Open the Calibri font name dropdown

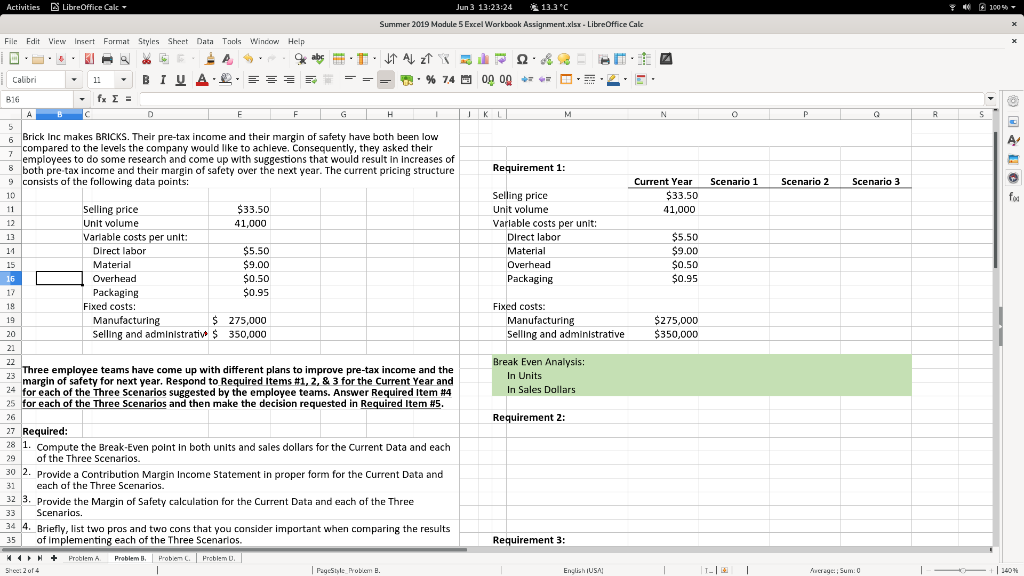pyautogui.click(x=73, y=80)
